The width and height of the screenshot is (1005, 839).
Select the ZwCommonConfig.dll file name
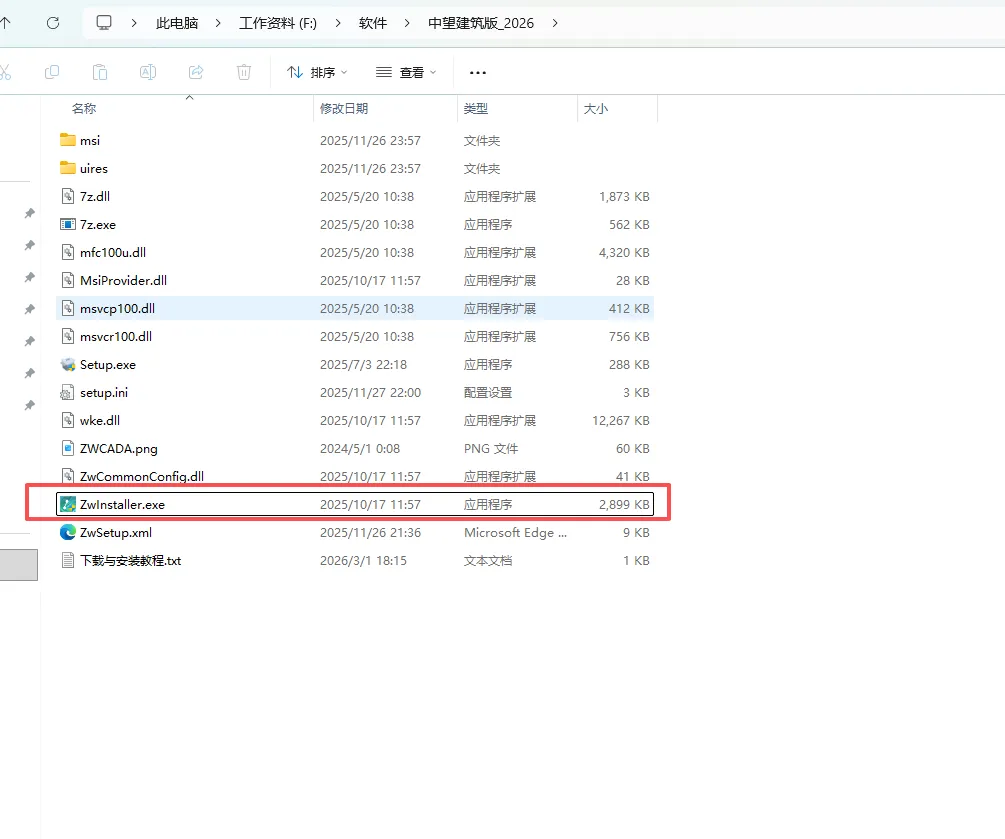coord(142,476)
